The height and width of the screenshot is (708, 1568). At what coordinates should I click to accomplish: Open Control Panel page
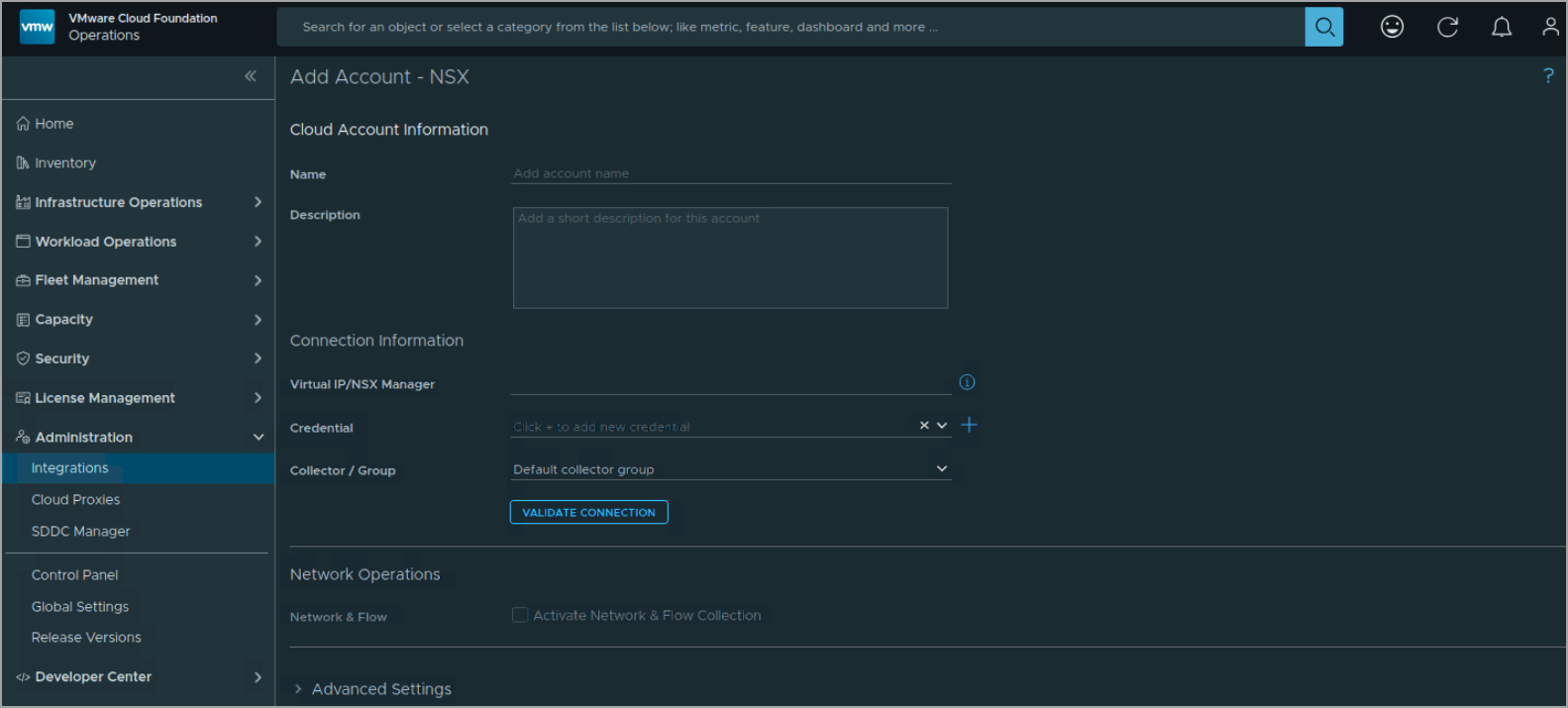(x=74, y=575)
